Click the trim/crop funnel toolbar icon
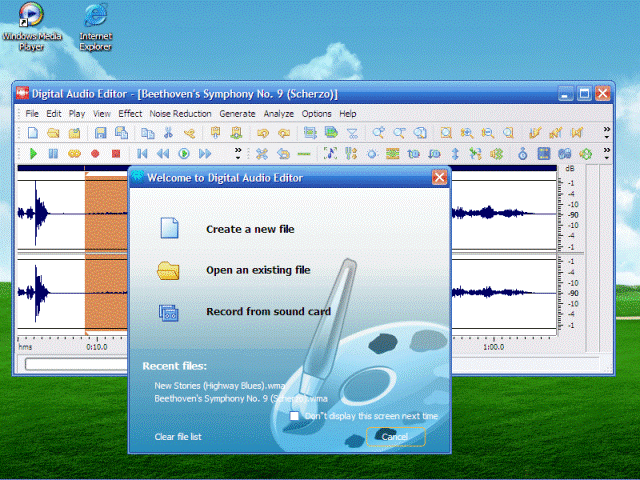The height and width of the screenshot is (480, 640). click(352, 133)
